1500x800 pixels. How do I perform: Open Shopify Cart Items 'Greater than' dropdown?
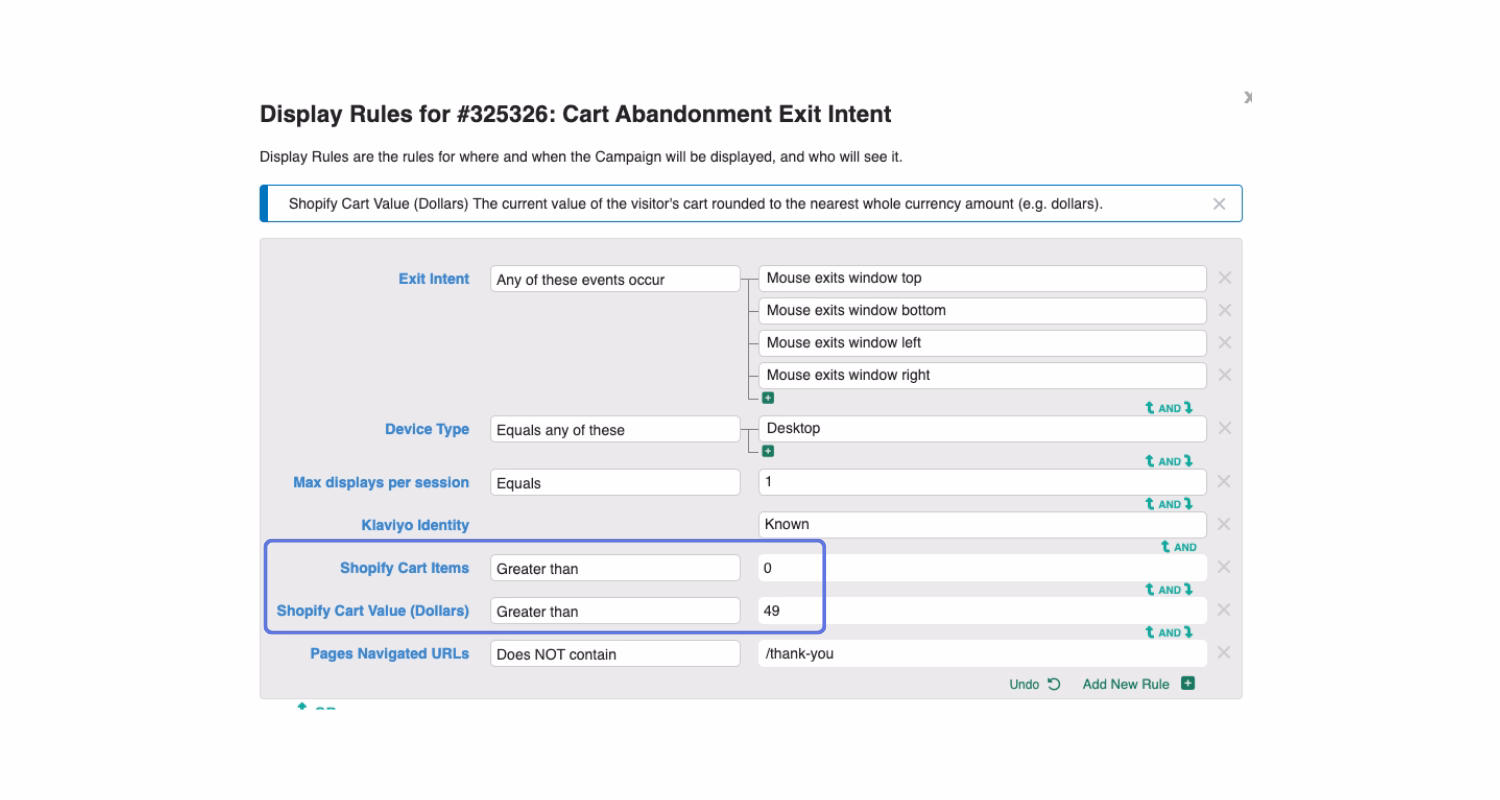click(615, 568)
